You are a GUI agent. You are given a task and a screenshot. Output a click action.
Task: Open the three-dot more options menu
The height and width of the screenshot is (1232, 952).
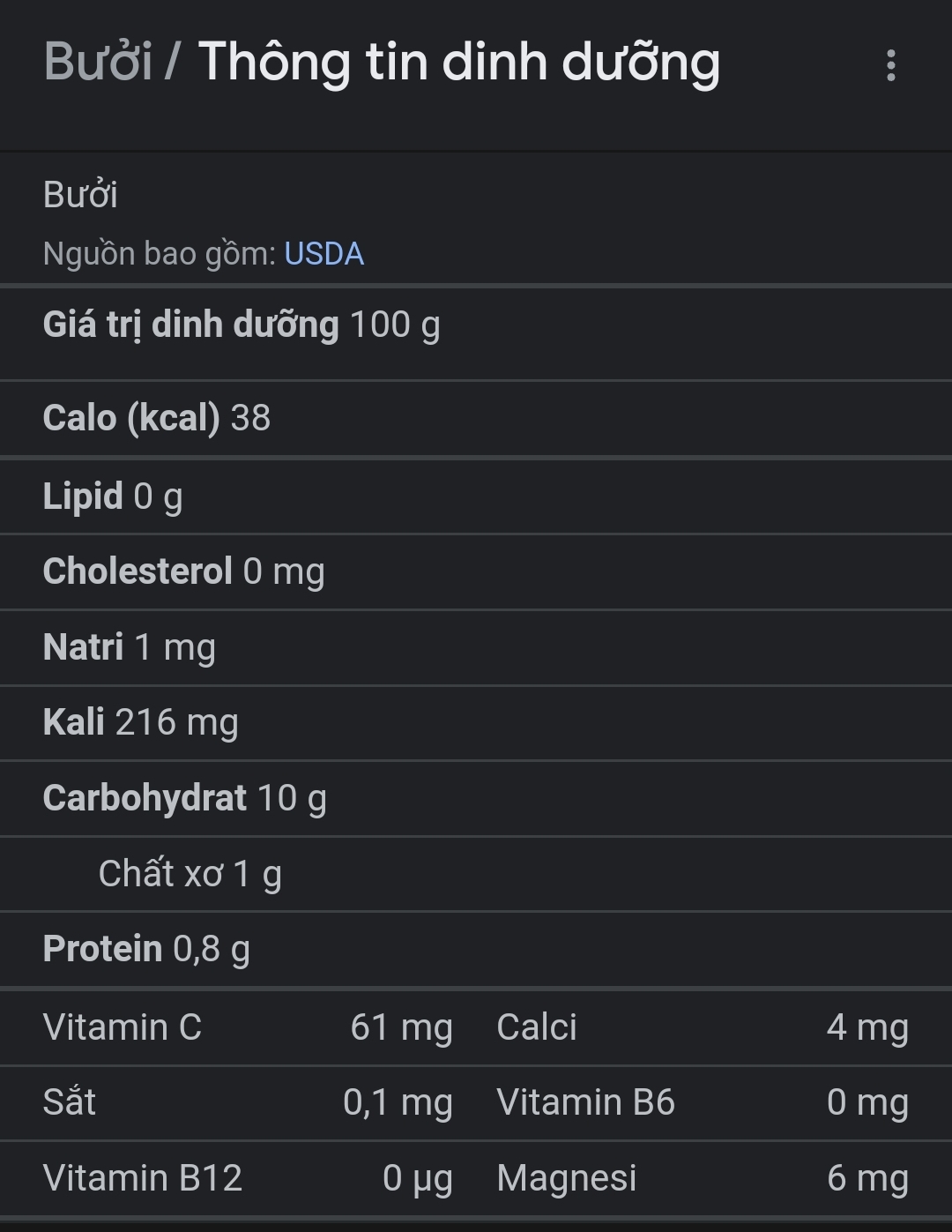click(890, 65)
